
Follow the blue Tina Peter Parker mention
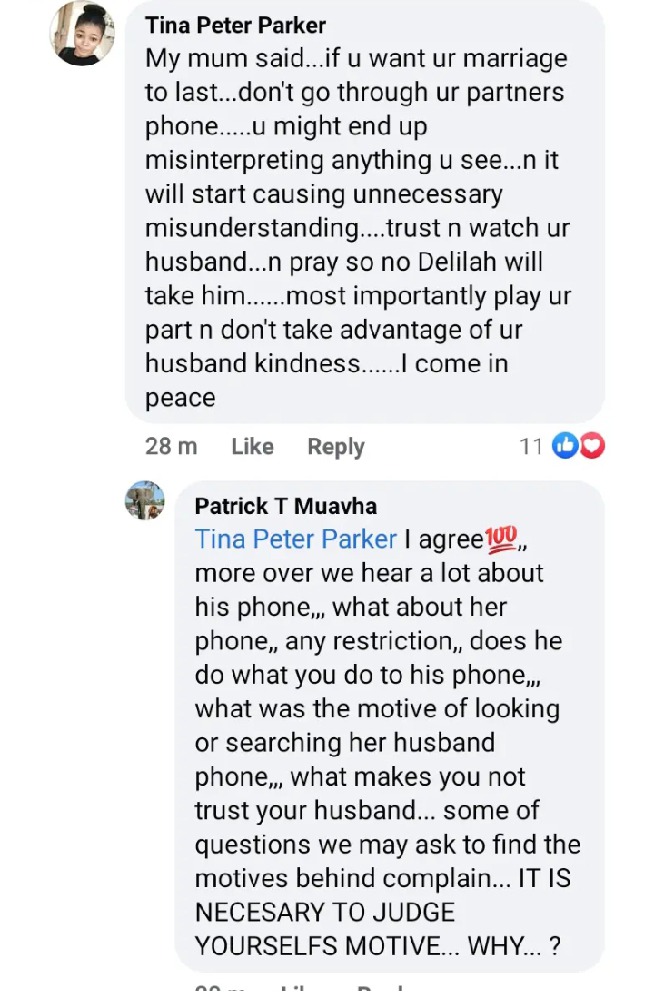(295, 540)
